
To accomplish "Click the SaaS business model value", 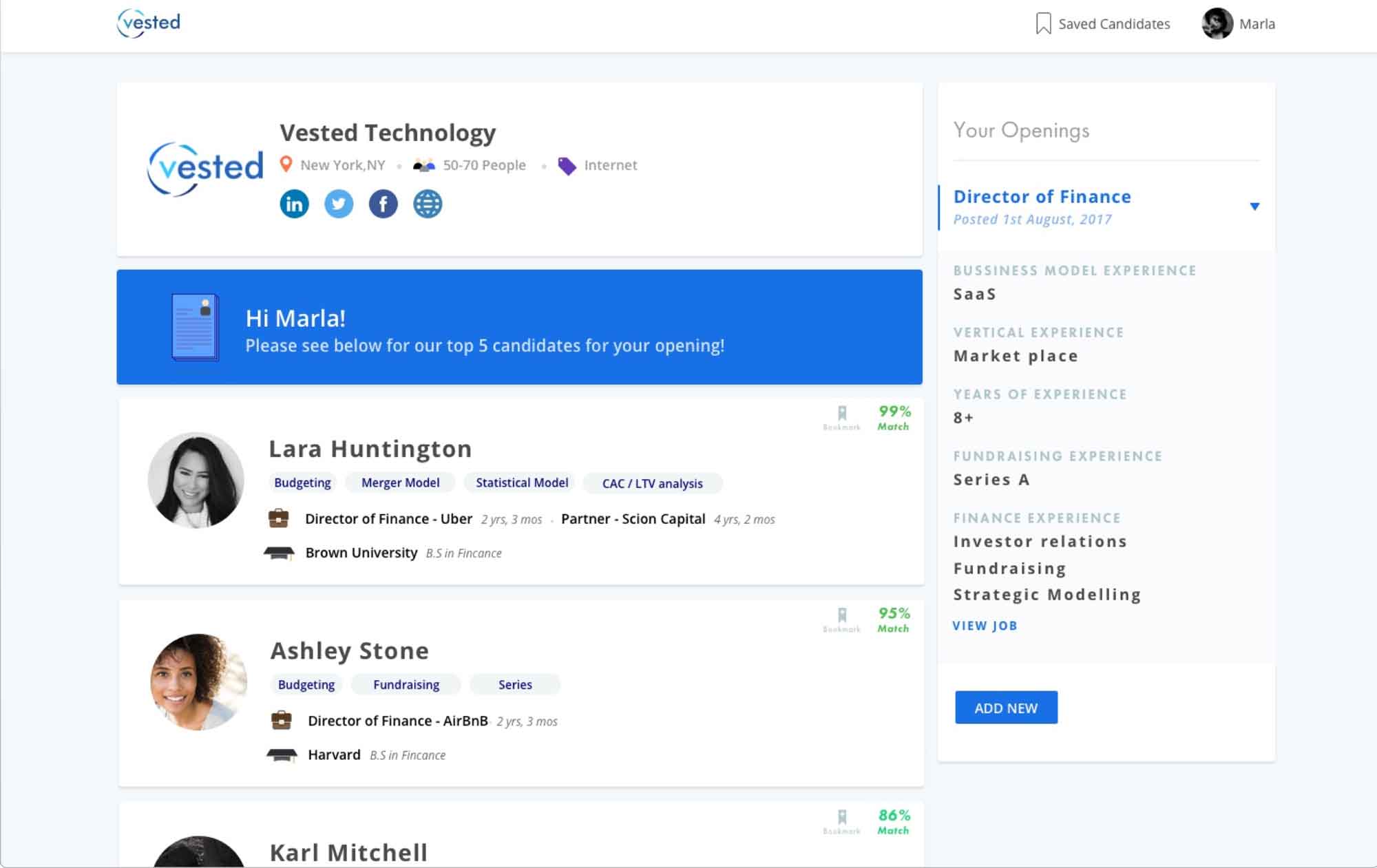I will (x=974, y=295).
